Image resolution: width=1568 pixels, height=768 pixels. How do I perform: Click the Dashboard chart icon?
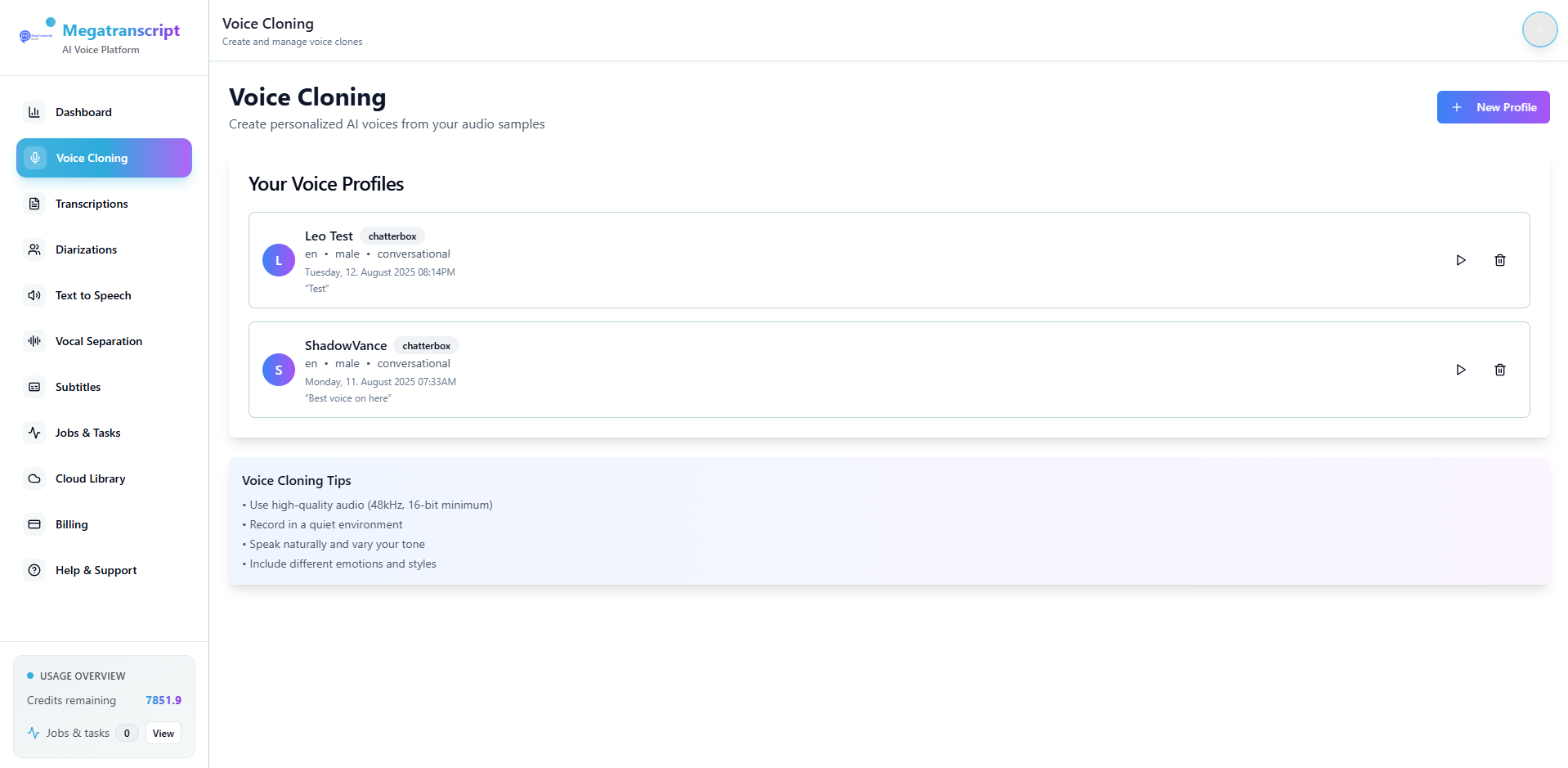click(34, 112)
